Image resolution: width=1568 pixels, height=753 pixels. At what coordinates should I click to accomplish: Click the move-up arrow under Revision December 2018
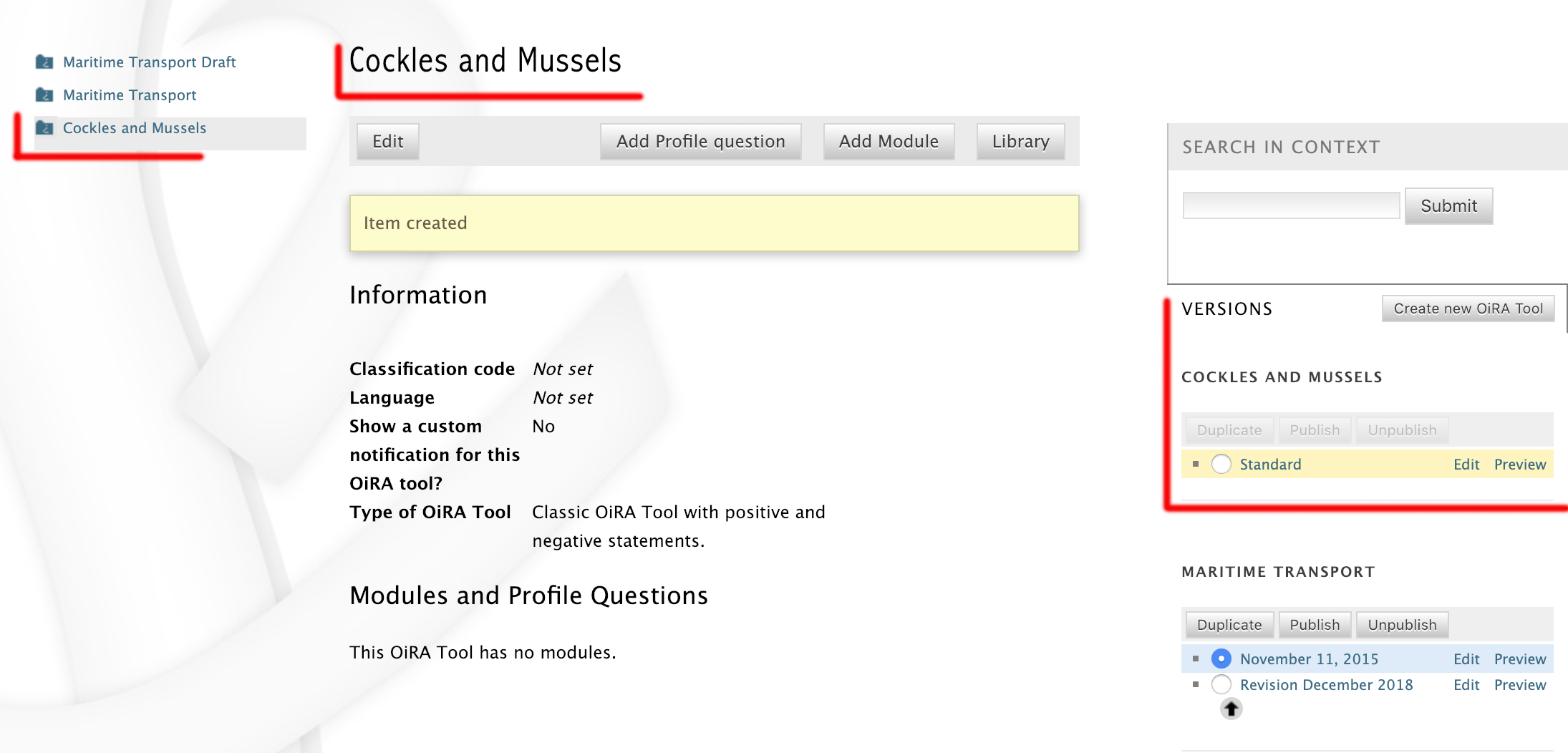(x=1230, y=709)
